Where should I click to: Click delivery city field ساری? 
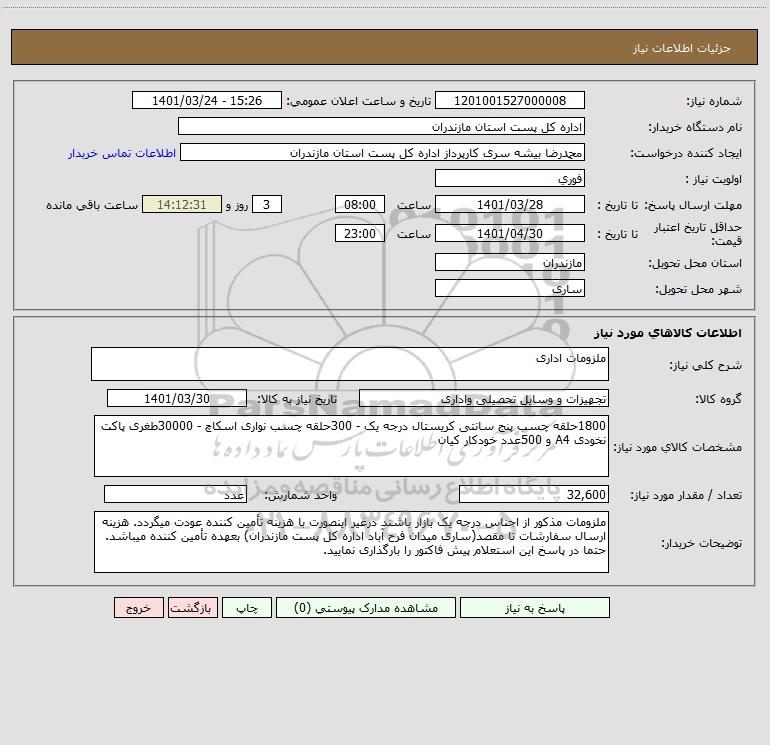click(510, 288)
